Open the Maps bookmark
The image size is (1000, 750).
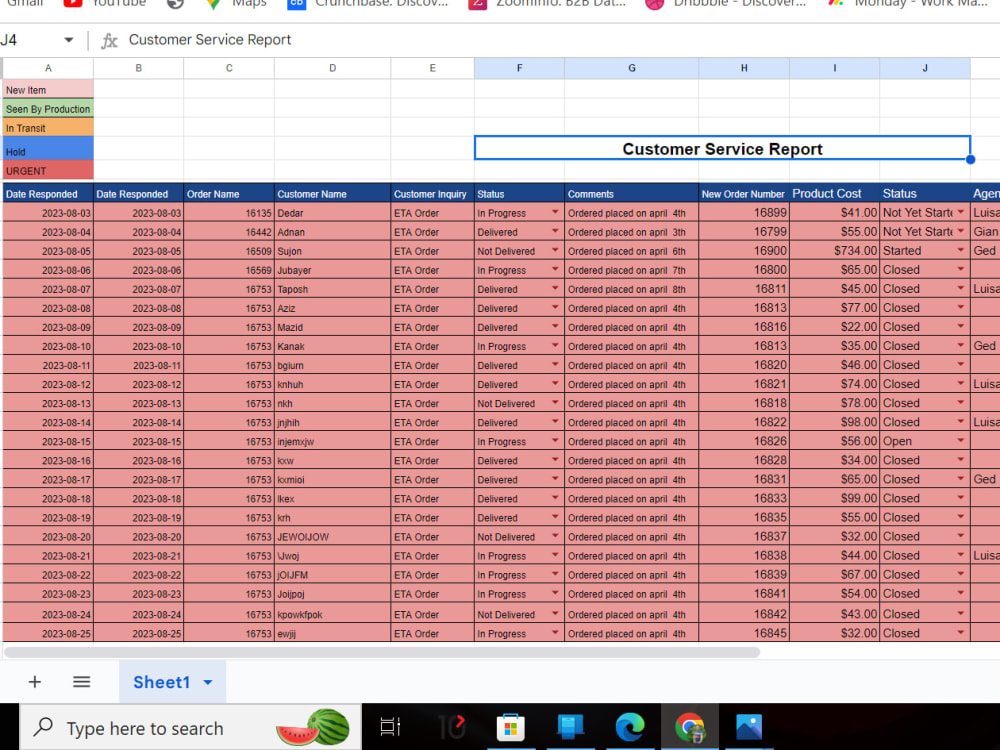tap(237, 4)
